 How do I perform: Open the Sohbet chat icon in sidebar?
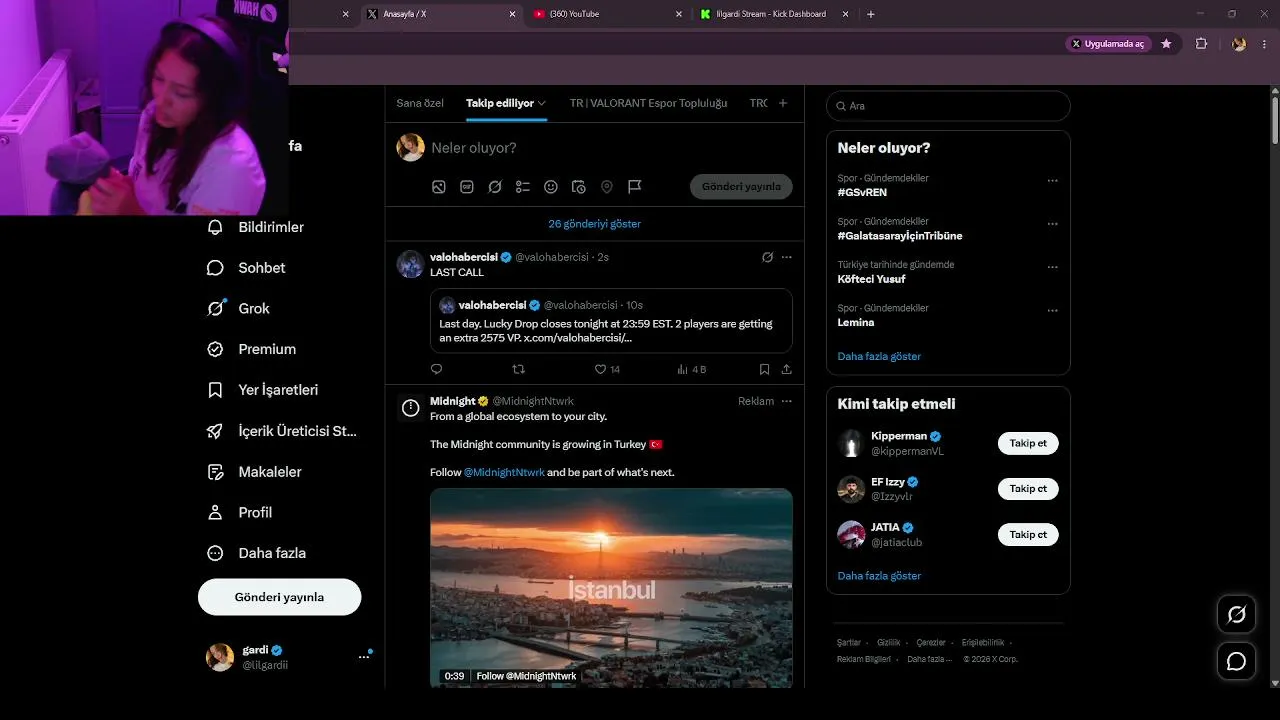[x=215, y=268]
